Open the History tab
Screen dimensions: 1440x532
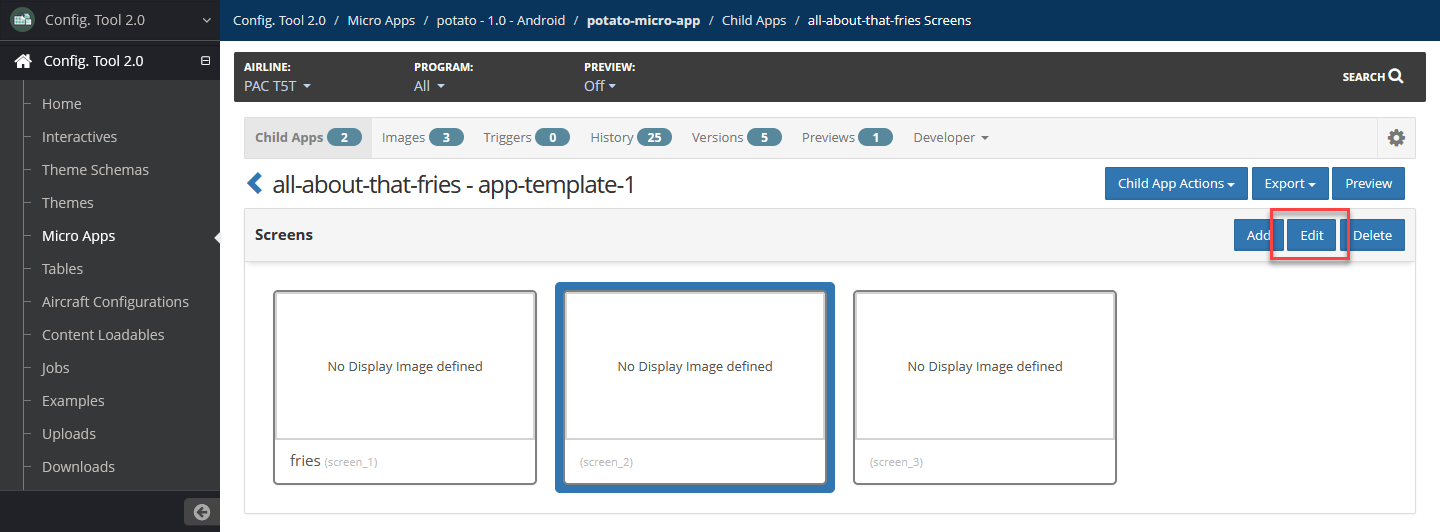pyautogui.click(x=631, y=138)
